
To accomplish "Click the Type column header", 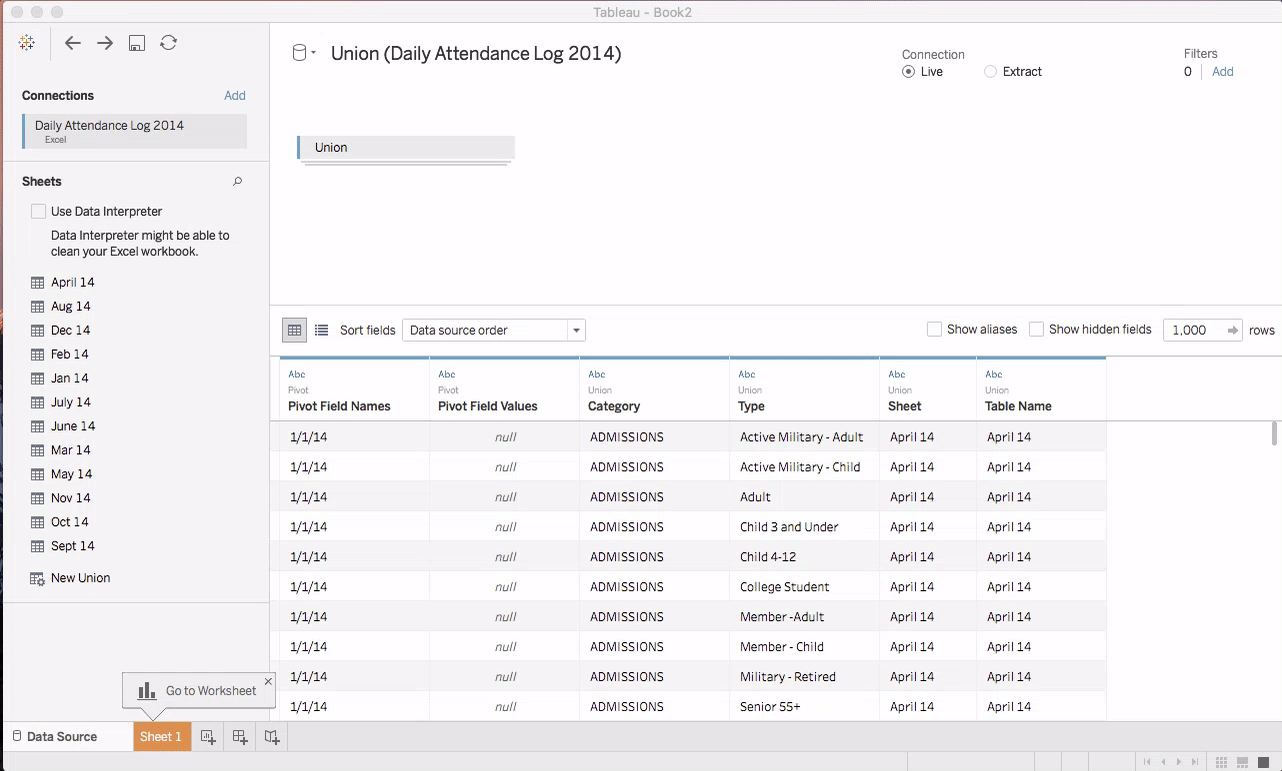I will pyautogui.click(x=805, y=390).
